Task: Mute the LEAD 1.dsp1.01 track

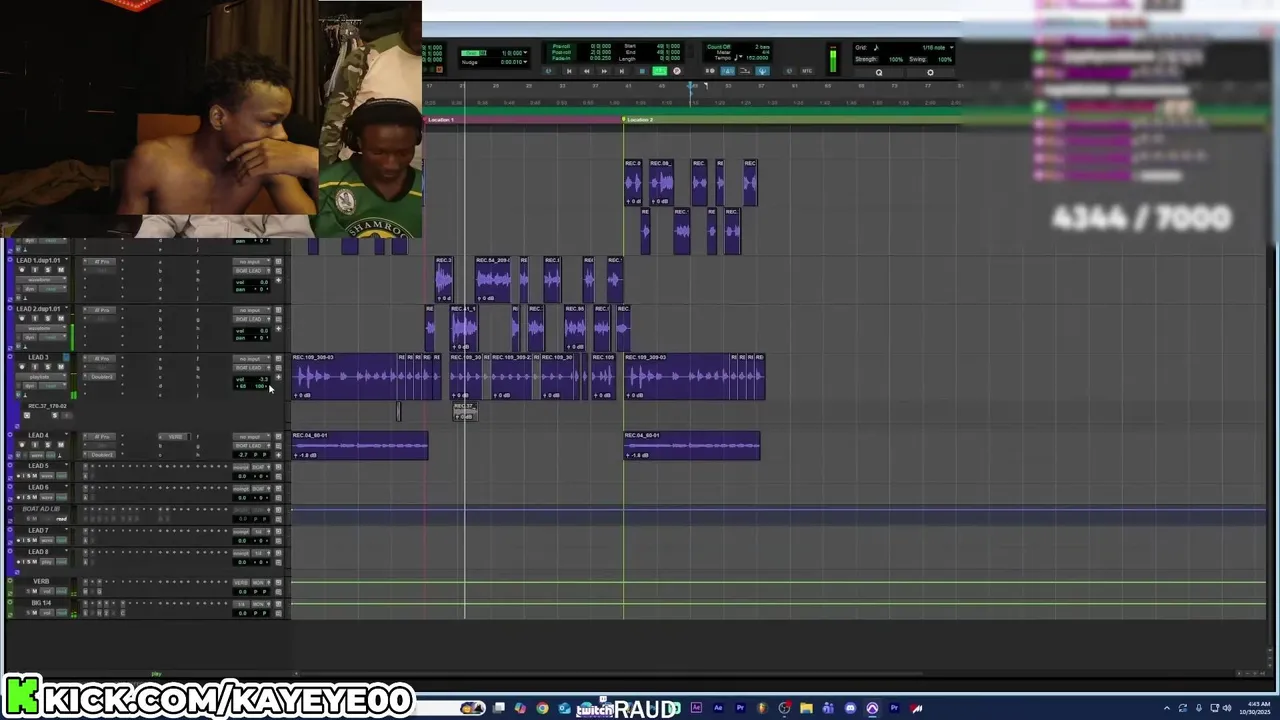Action: [61, 270]
